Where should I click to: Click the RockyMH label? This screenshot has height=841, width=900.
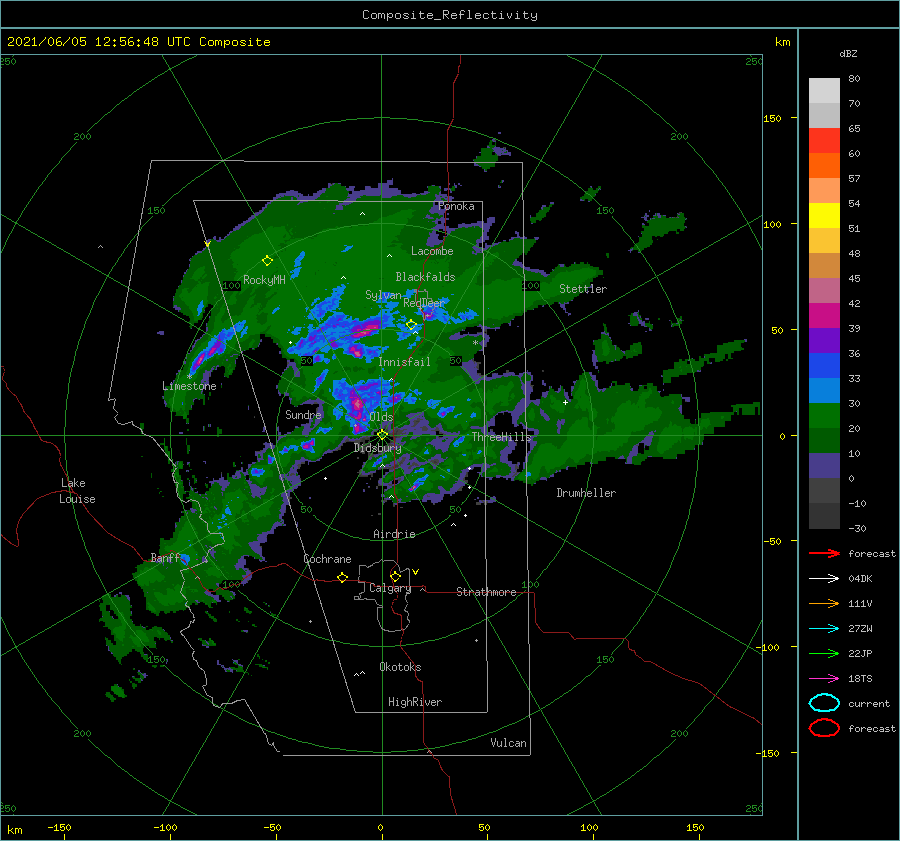(x=264, y=280)
